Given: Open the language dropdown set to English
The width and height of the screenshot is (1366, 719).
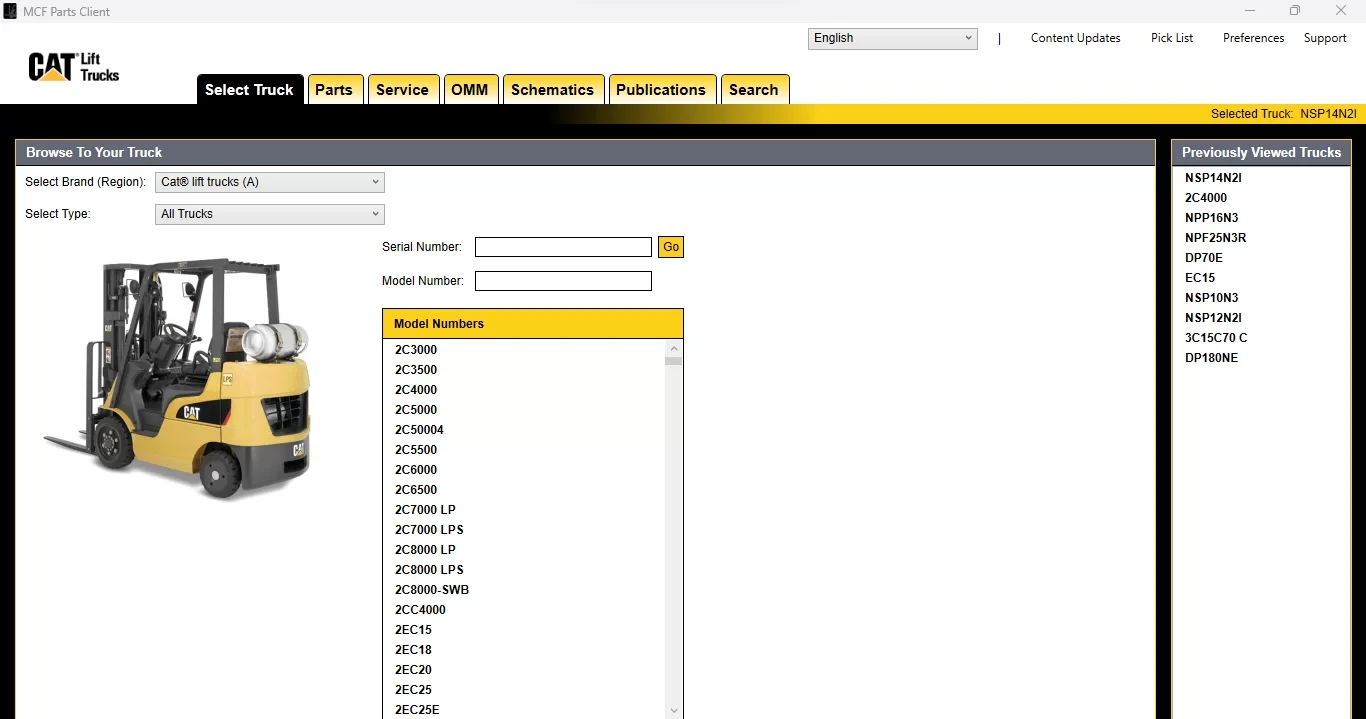Looking at the screenshot, I should pyautogui.click(x=892, y=38).
